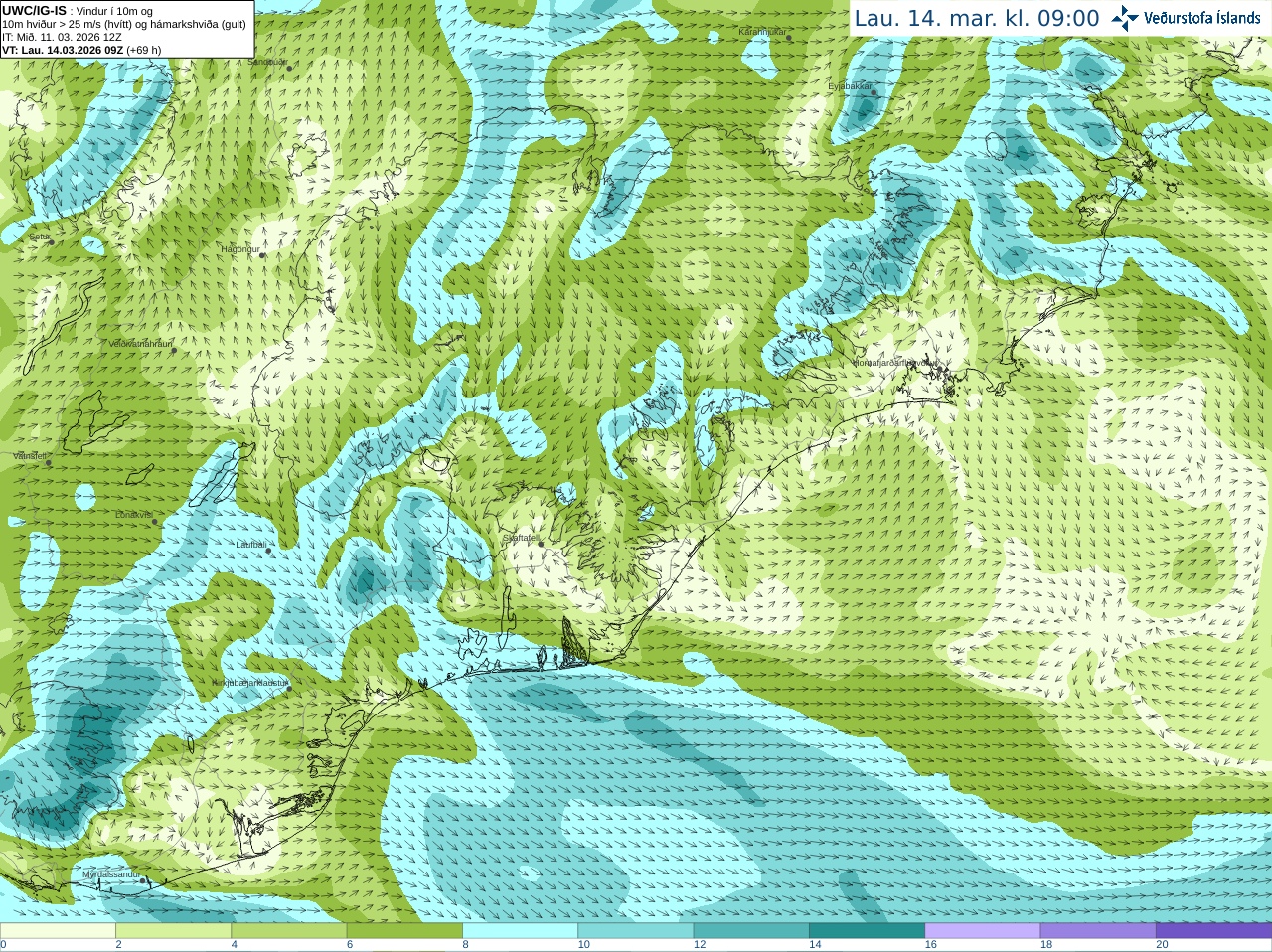
Task: Click the 'UWC/IG-IS' model name in info box
Action: (34, 11)
